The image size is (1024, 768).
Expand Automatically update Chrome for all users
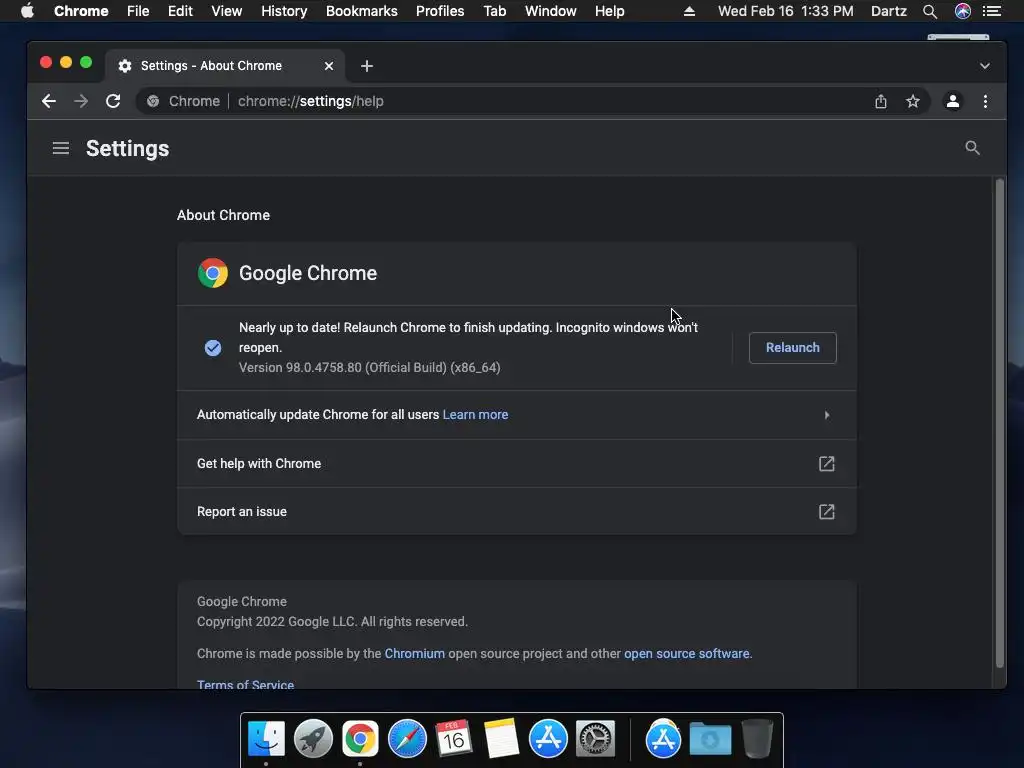point(517,415)
